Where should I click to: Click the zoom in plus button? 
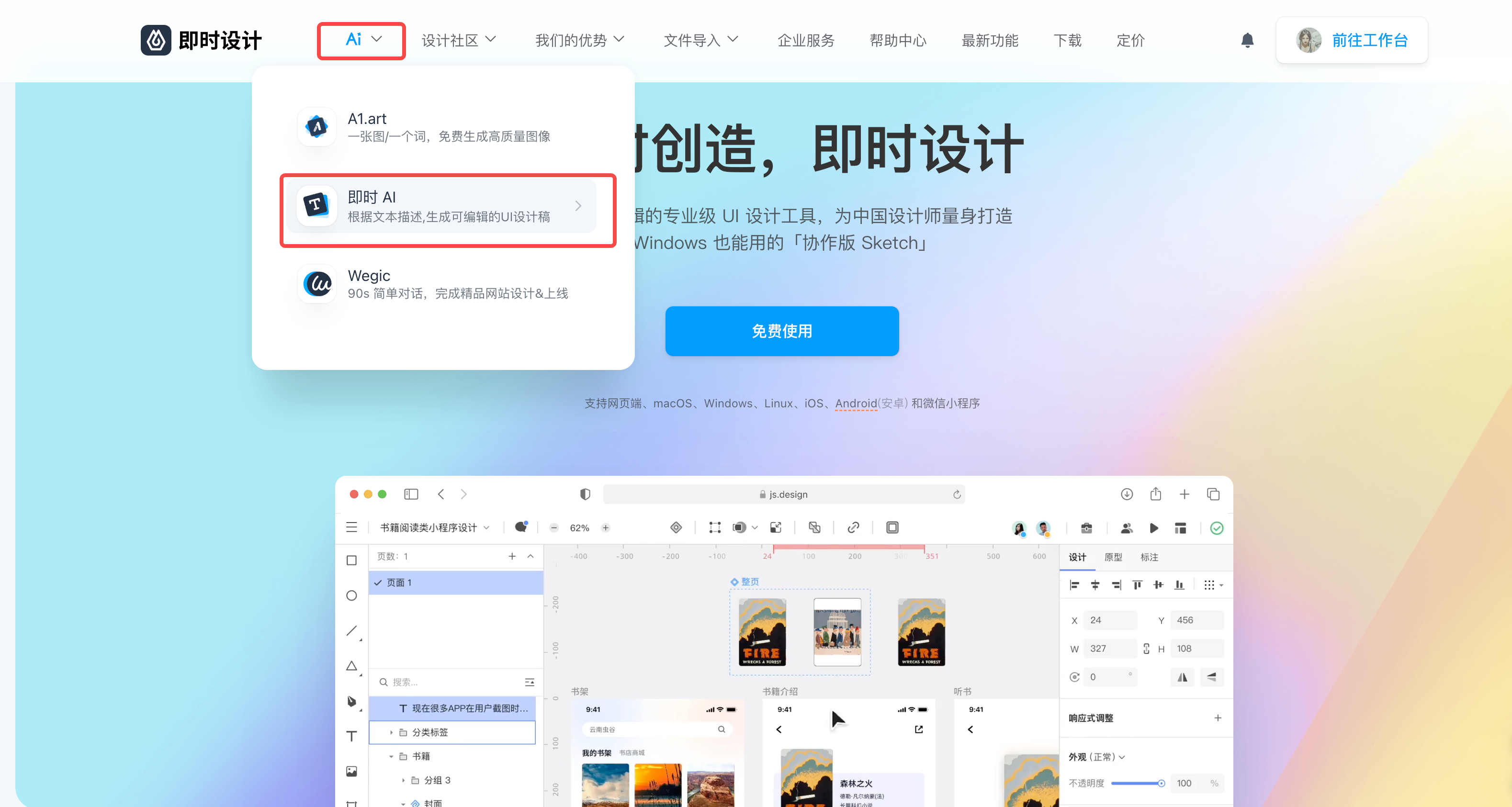[x=606, y=527]
